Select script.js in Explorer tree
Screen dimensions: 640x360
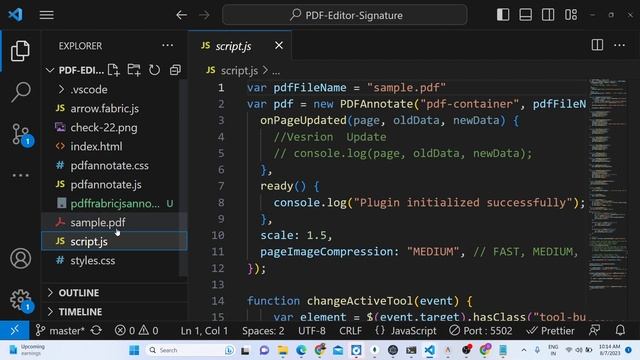coord(114,241)
